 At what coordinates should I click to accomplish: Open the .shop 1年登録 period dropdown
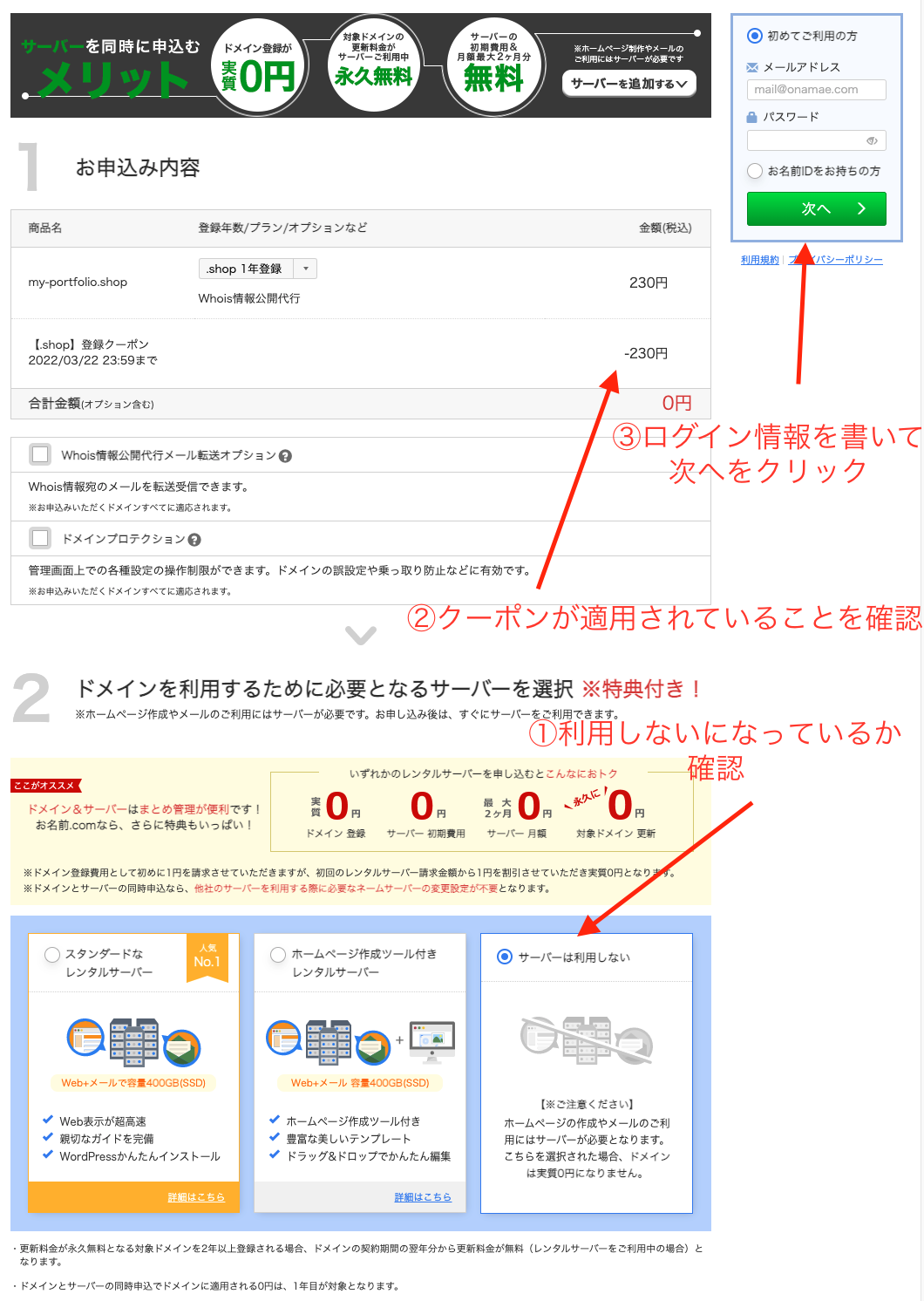(307, 269)
